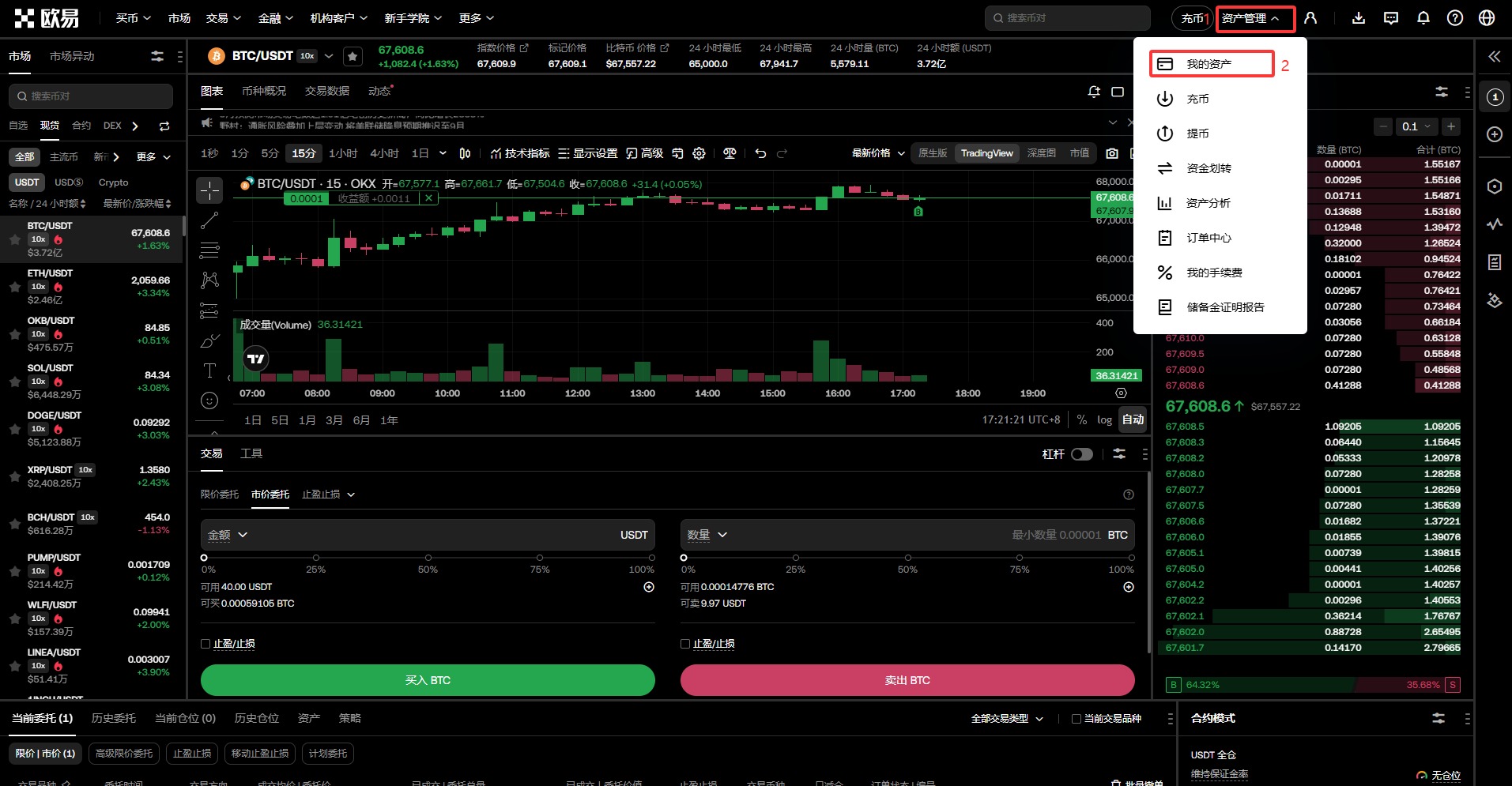Click the order book increase-precision plus icon
1512x786 pixels.
coord(1451,126)
